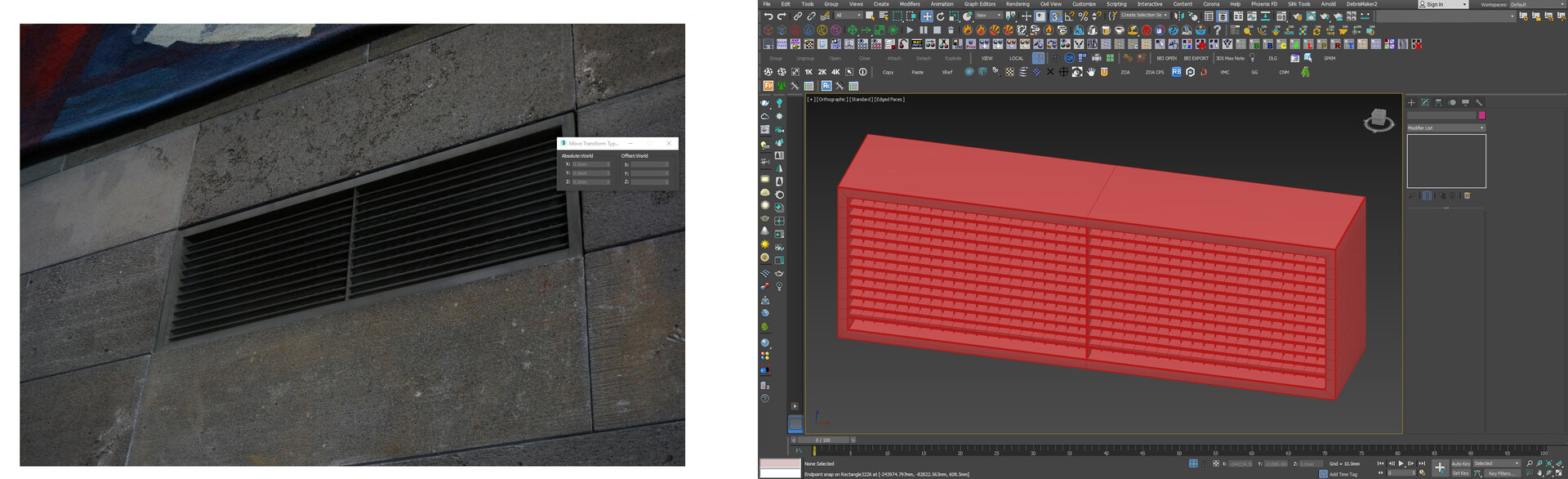Open the Rendering menu
Screen dimensions: 1568x479
(1017, 4)
